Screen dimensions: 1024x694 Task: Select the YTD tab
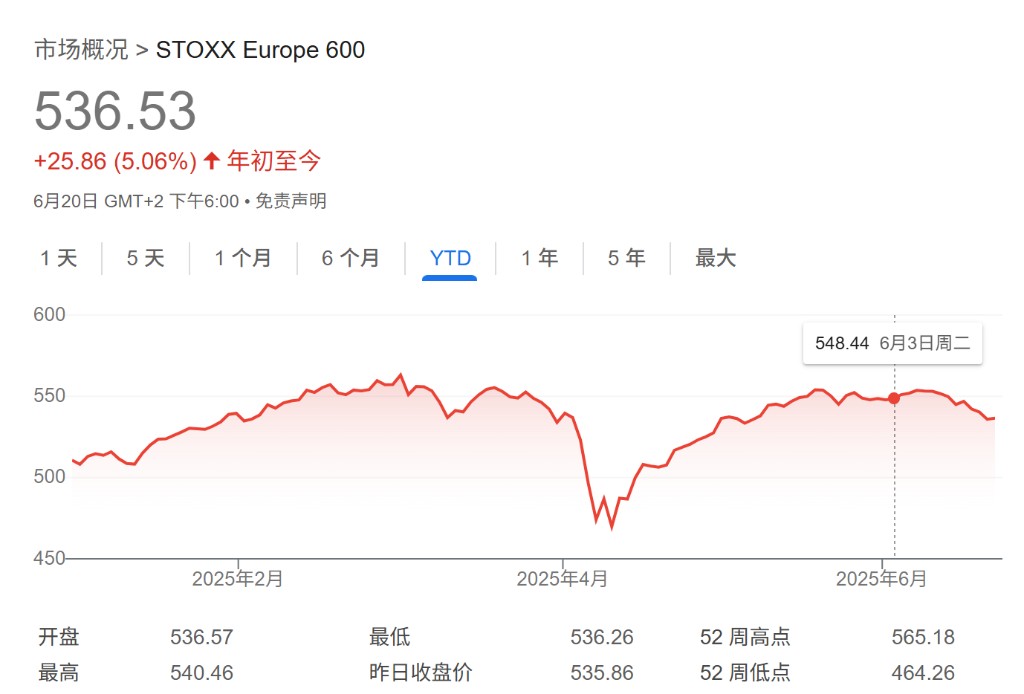(450, 258)
